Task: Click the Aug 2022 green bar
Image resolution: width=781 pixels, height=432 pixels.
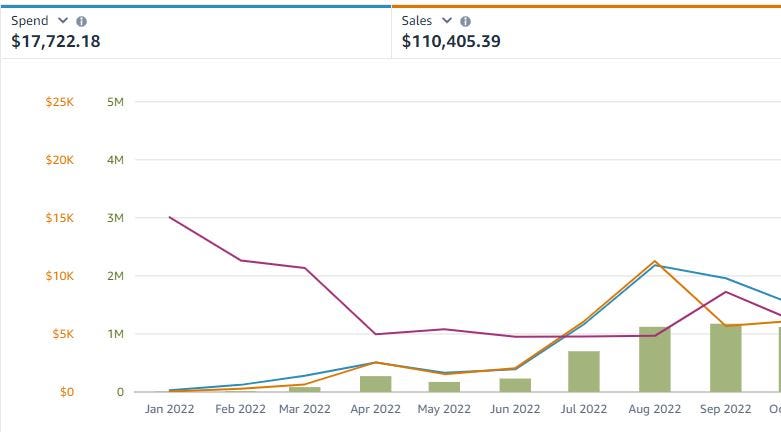Action: click(x=654, y=359)
